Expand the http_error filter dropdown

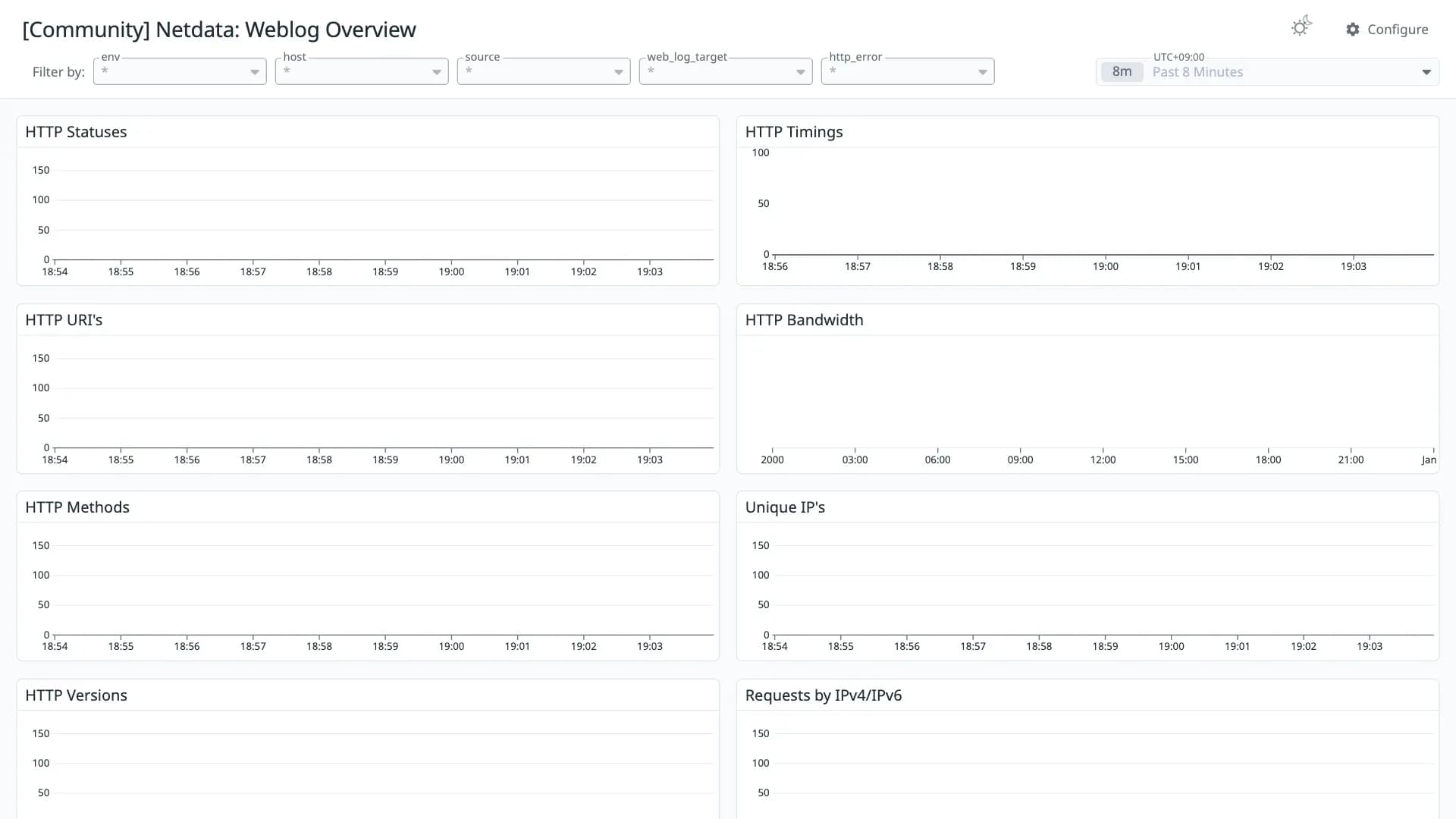pyautogui.click(x=908, y=71)
